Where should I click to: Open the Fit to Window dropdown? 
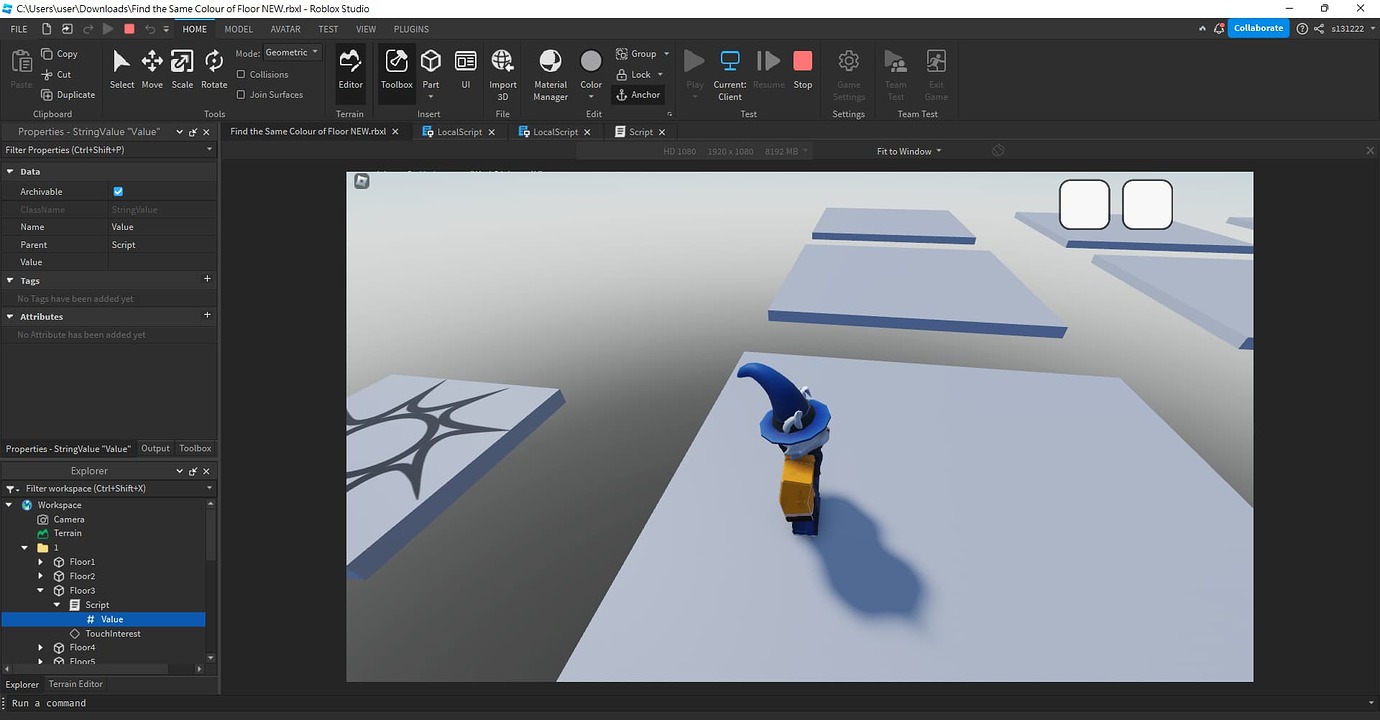(908, 151)
